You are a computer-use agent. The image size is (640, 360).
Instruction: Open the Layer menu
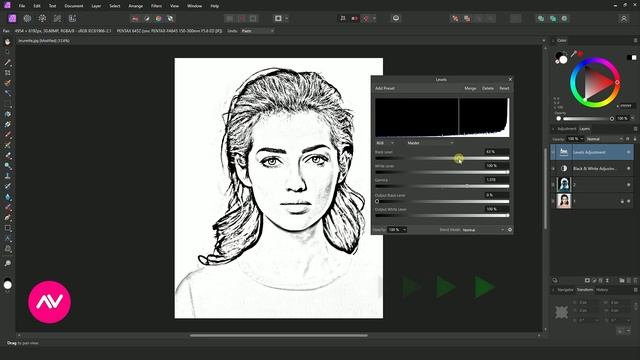96,6
